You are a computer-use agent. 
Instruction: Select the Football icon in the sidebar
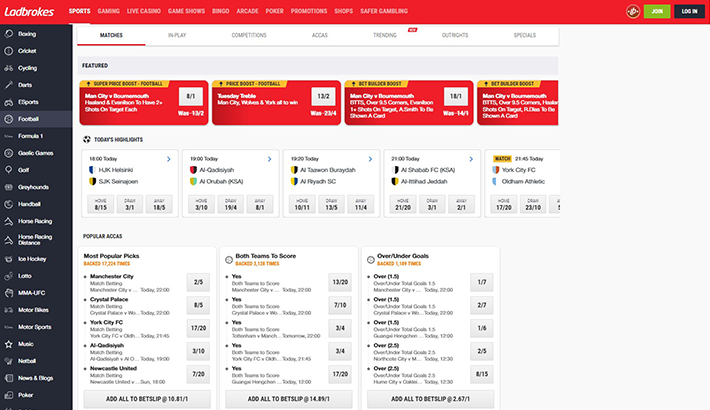[9, 119]
